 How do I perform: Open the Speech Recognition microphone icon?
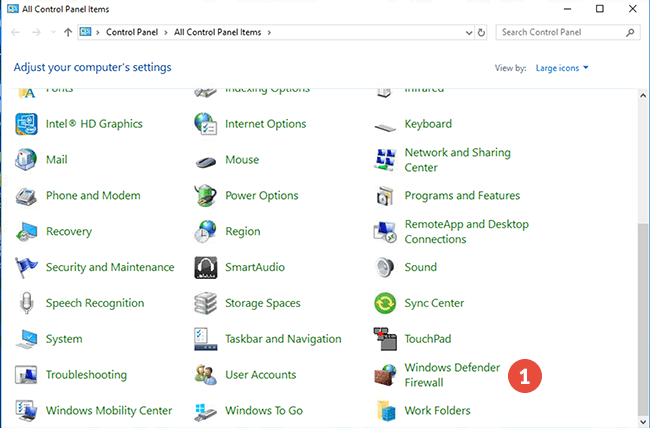[27, 303]
